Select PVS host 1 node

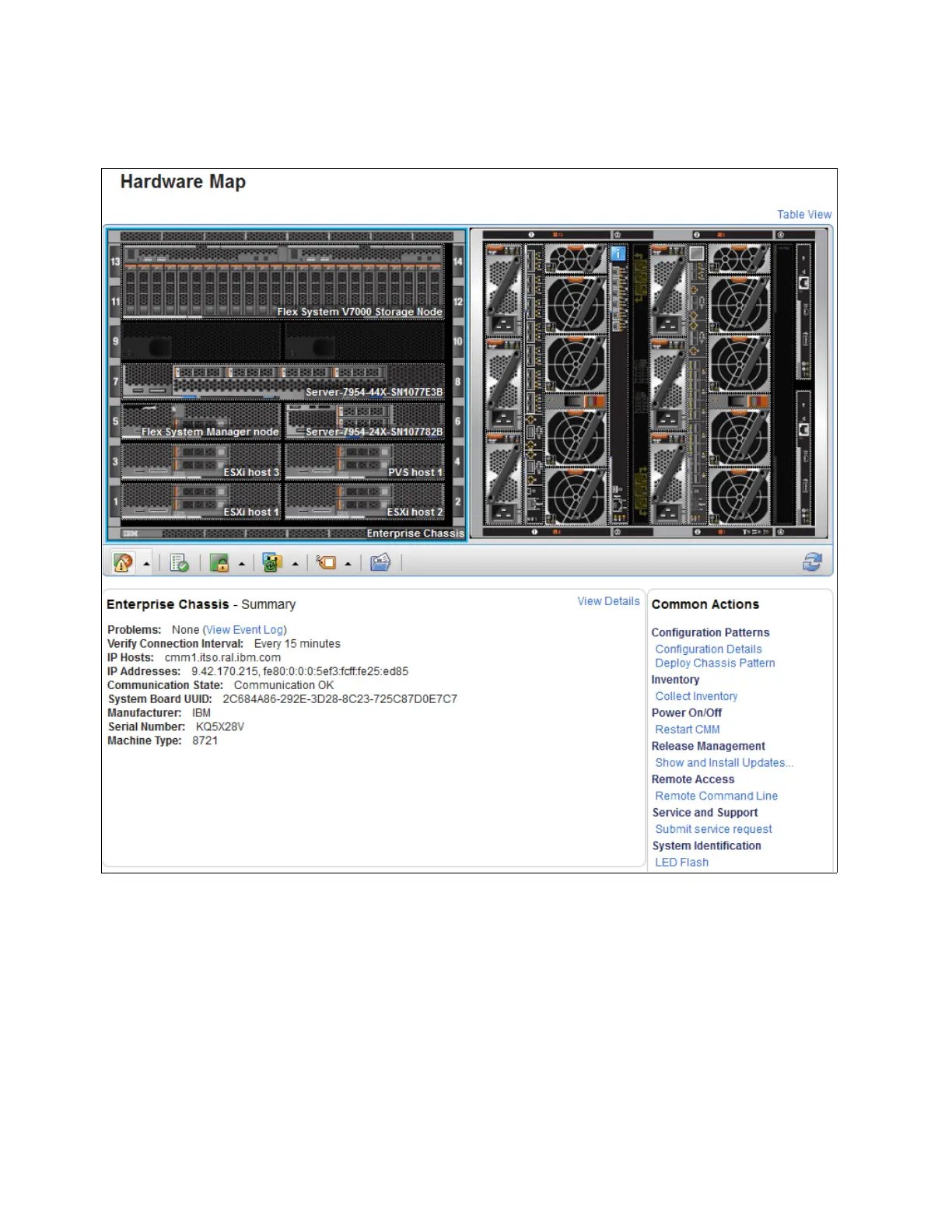tap(365, 461)
